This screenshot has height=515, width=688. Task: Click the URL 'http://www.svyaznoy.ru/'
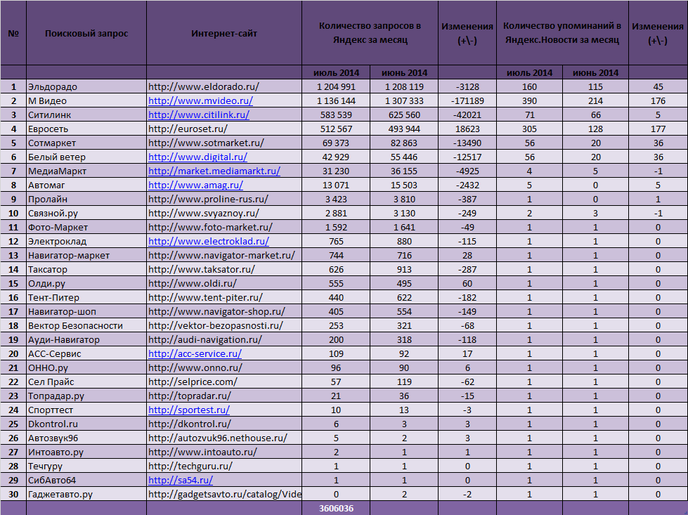coord(204,213)
